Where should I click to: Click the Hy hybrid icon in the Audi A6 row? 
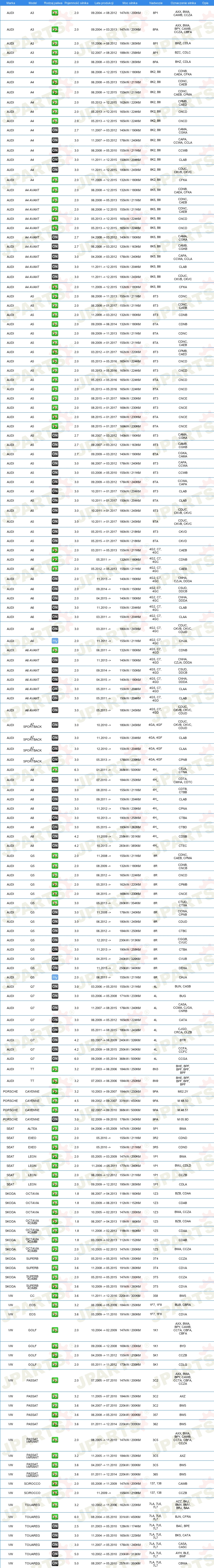55,640
